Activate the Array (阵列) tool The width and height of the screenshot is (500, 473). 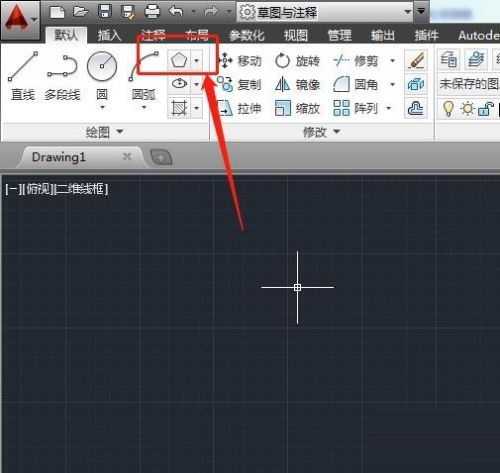pos(355,108)
